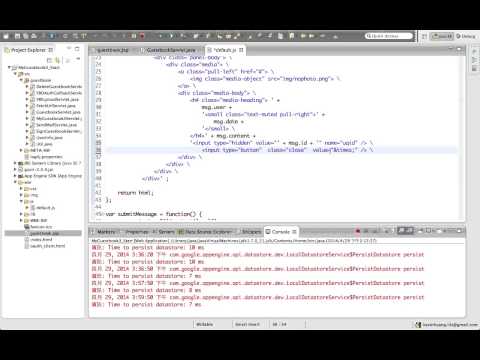Viewport: 480px width, 360px height.
Task: Click the red Terminate button in Console
Action: (x=358, y=231)
